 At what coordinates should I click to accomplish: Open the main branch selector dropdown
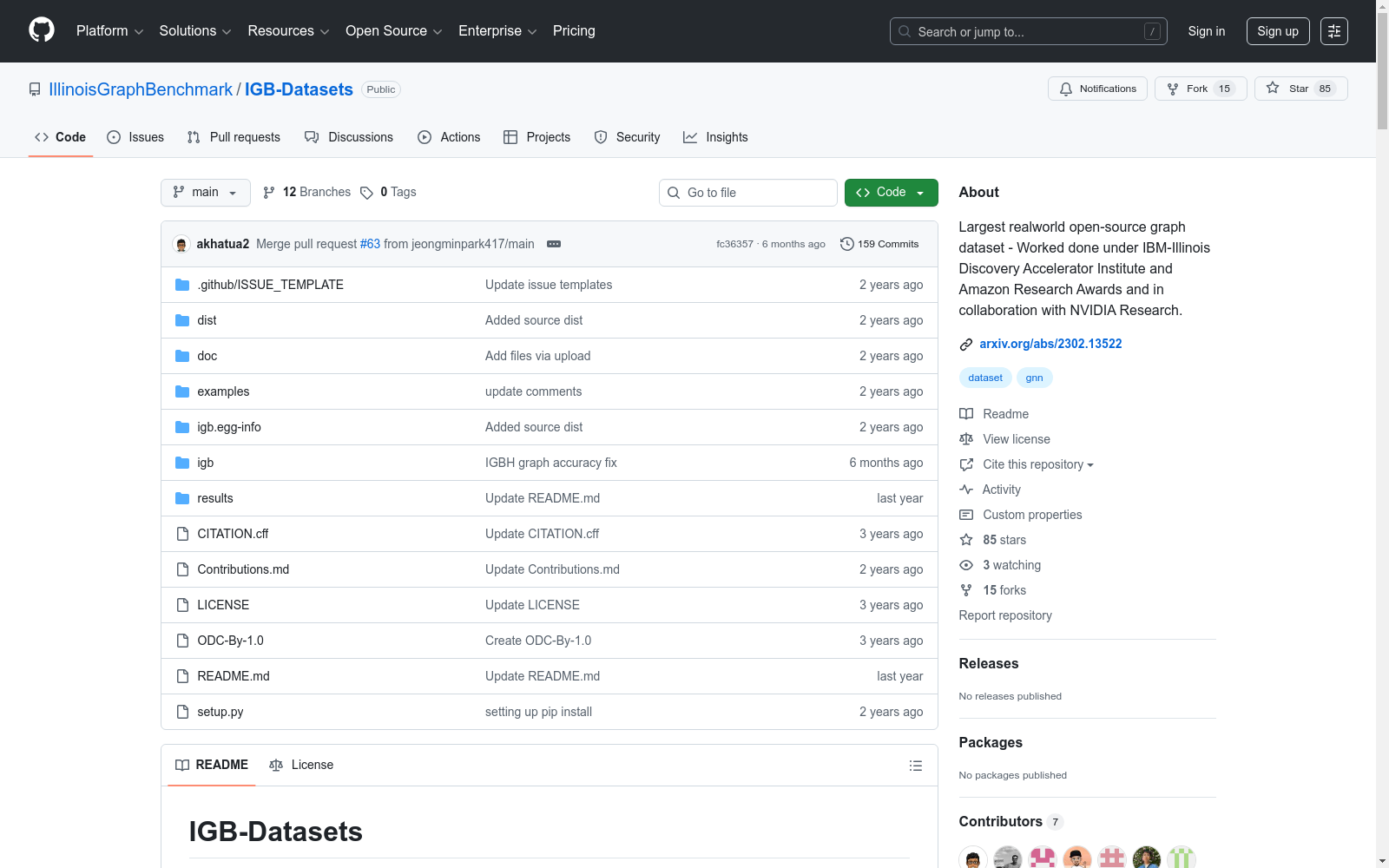[x=206, y=193]
